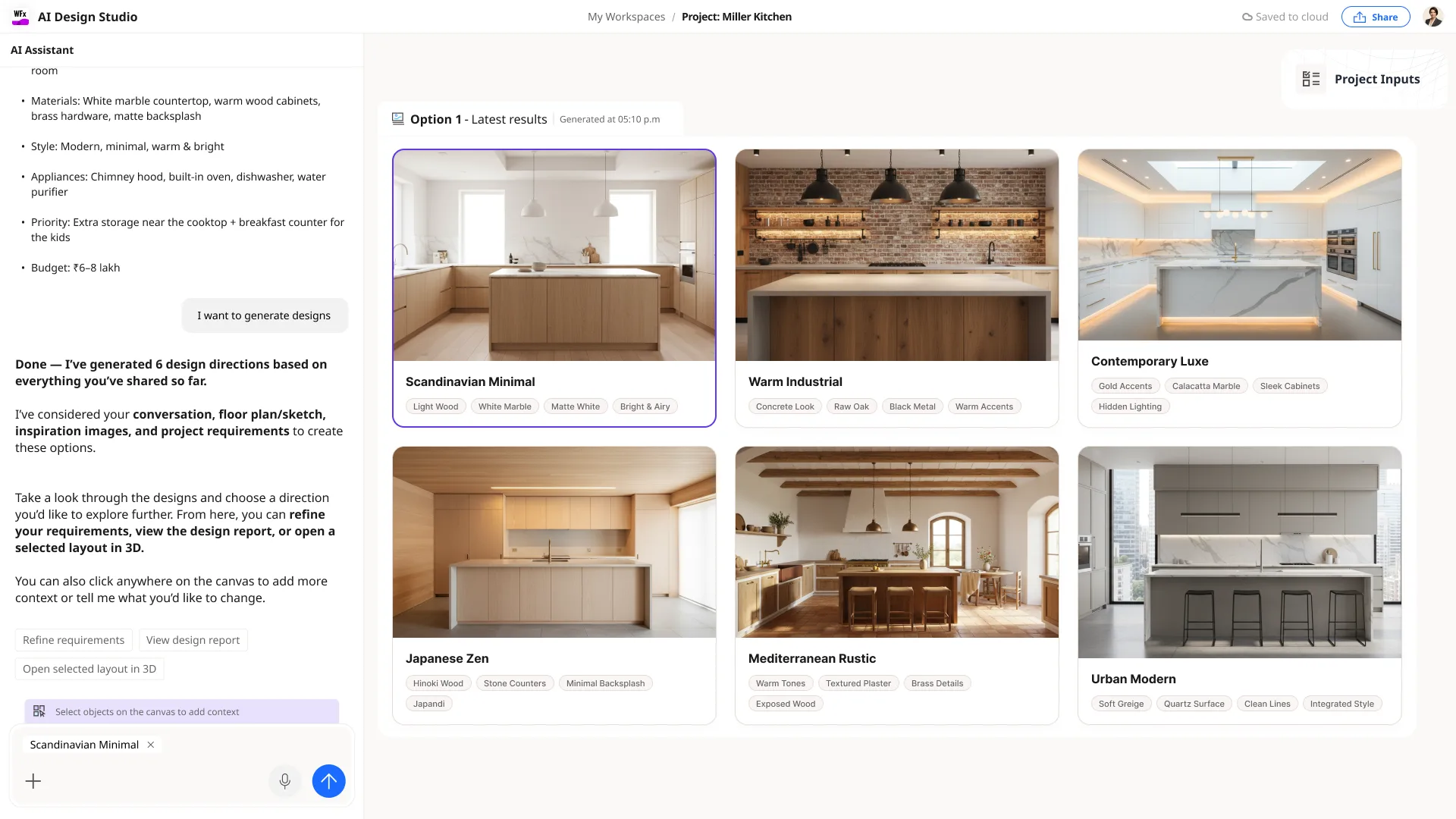Send message with the blue arrow button
This screenshot has width=1456, height=819.
[x=329, y=781]
